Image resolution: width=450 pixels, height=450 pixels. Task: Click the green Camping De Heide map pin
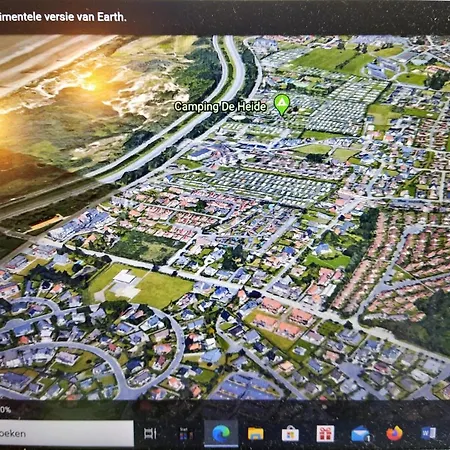pyautogui.click(x=282, y=104)
